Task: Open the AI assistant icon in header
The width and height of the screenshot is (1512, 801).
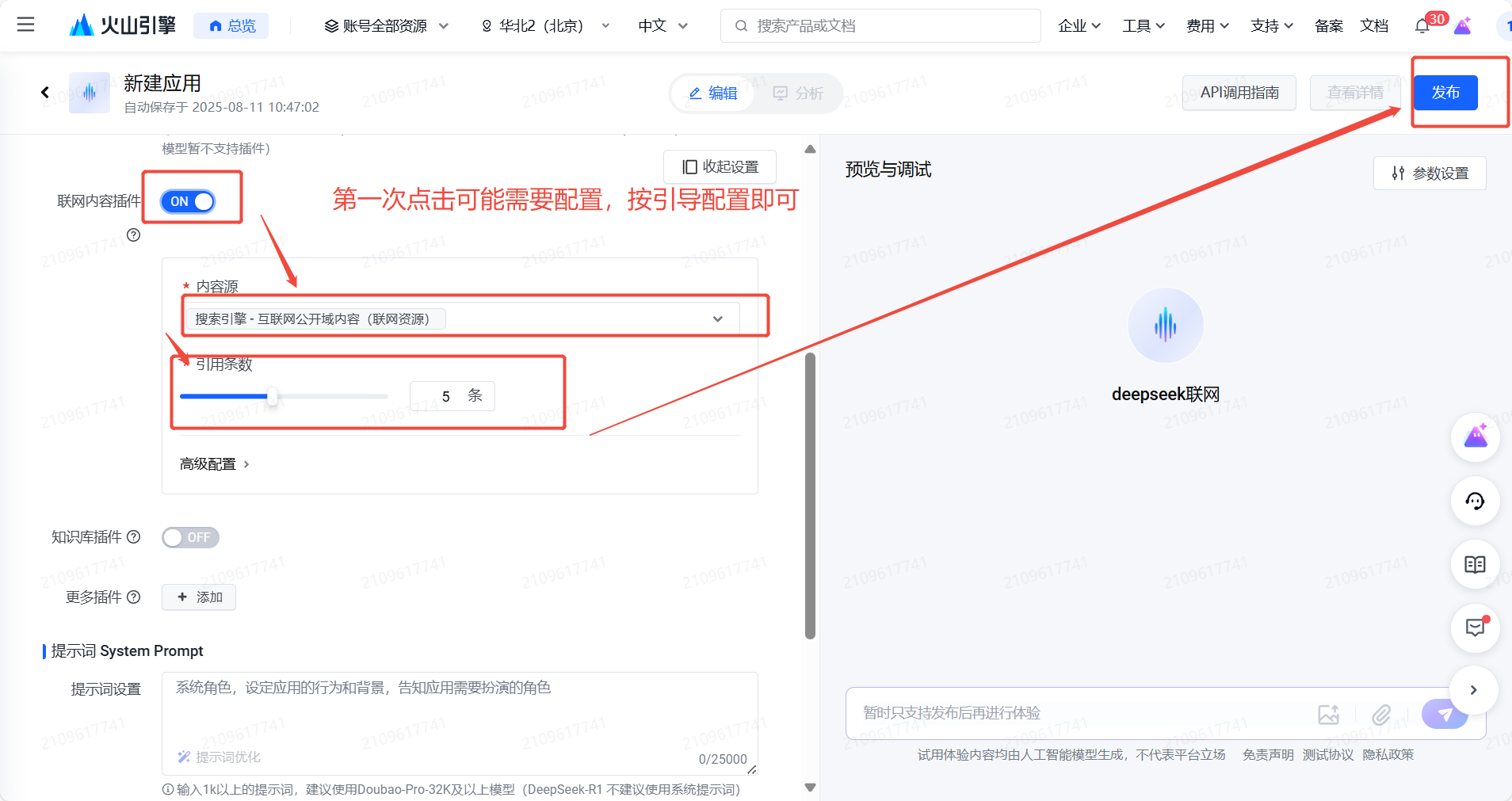Action: click(x=1463, y=26)
